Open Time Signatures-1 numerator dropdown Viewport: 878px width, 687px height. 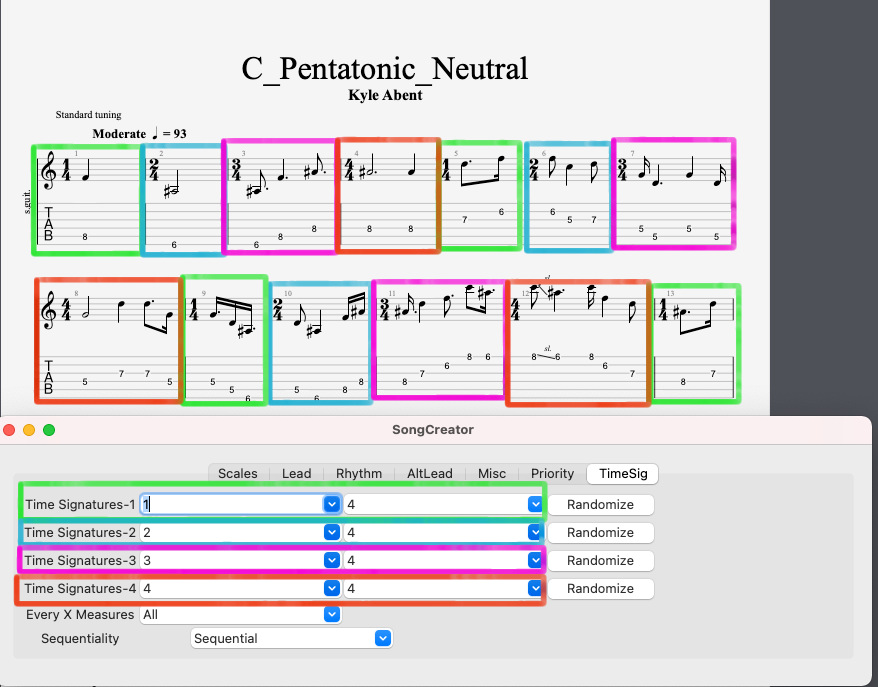click(332, 504)
